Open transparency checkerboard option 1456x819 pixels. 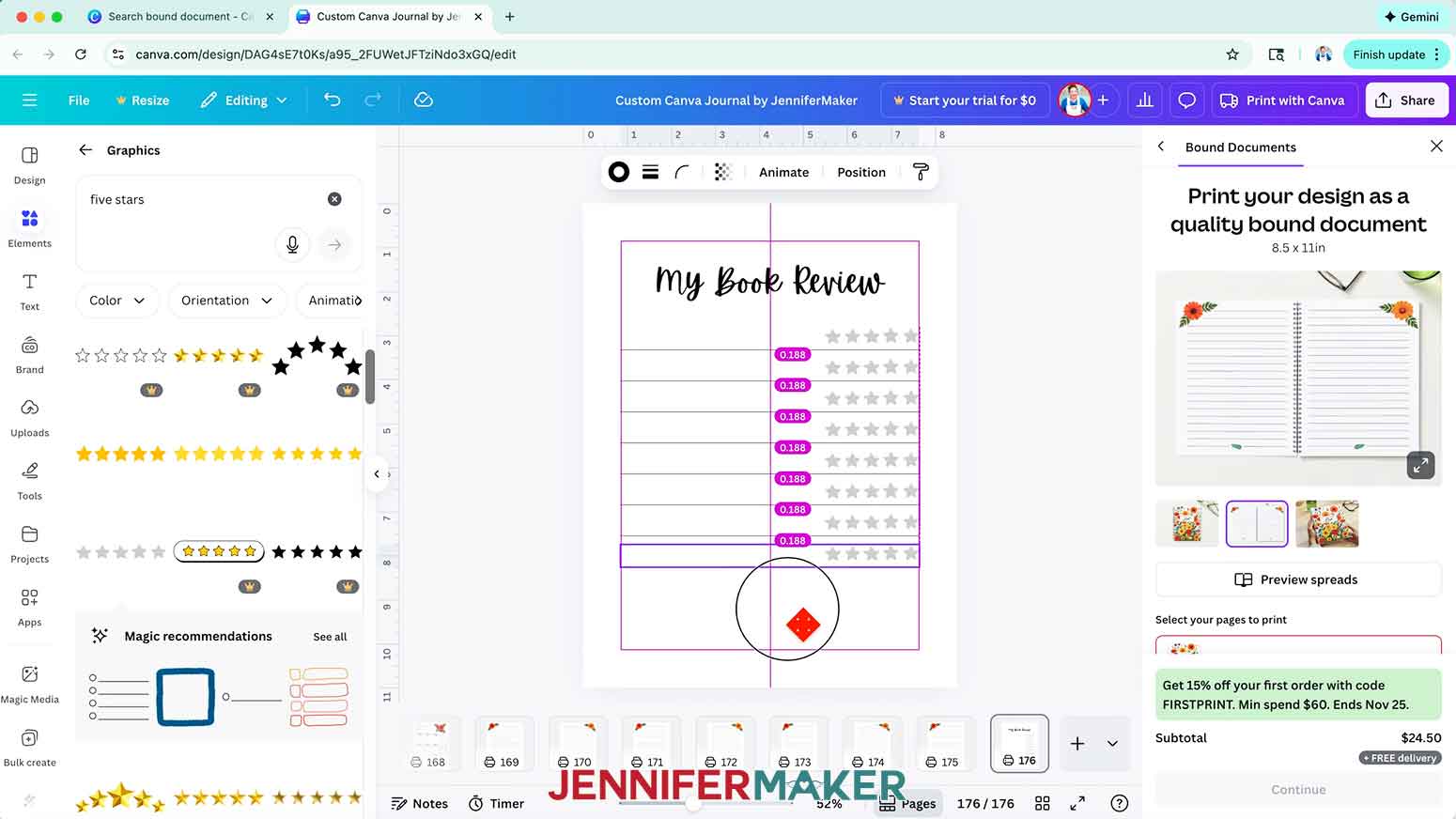pos(721,172)
